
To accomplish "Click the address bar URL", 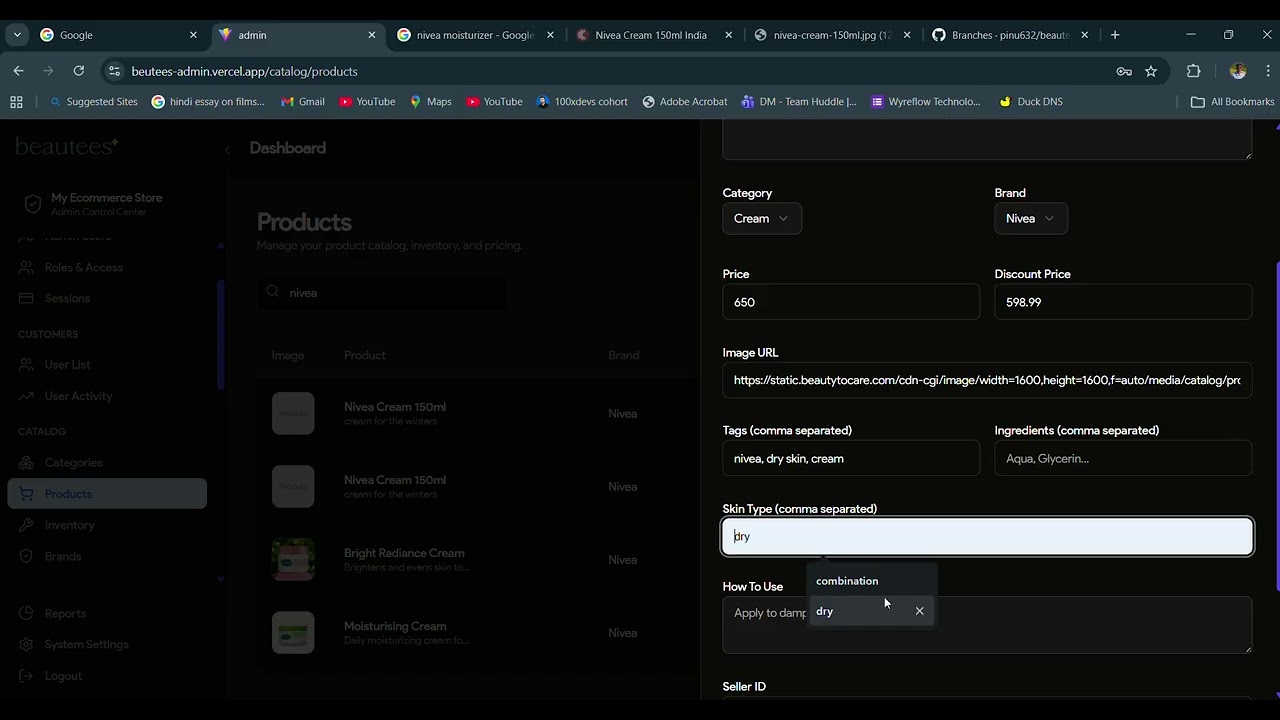I will coord(244,71).
